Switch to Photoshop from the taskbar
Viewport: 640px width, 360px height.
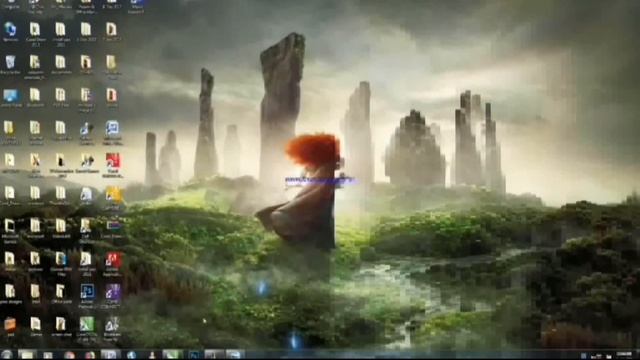pyautogui.click(x=194, y=355)
